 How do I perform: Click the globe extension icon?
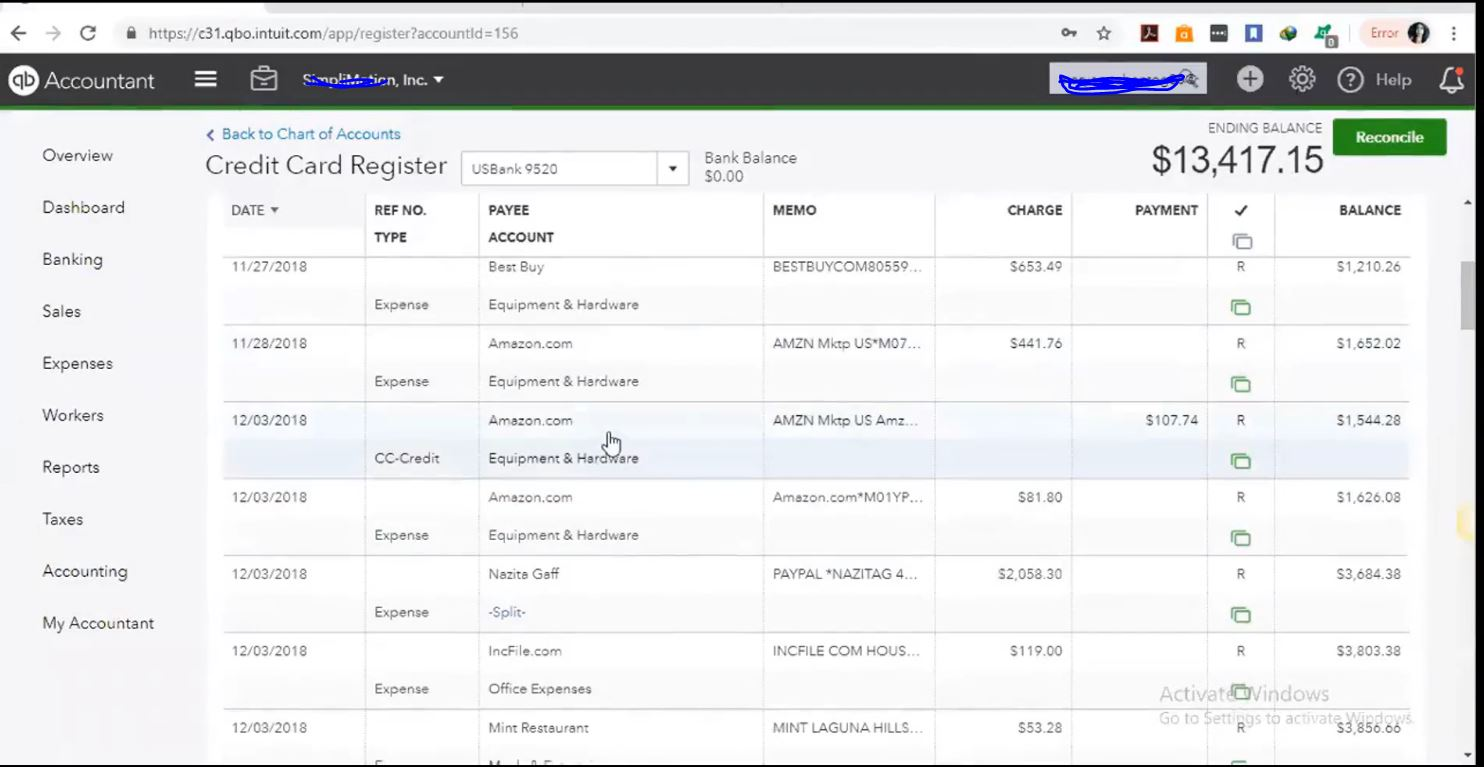click(x=1288, y=33)
